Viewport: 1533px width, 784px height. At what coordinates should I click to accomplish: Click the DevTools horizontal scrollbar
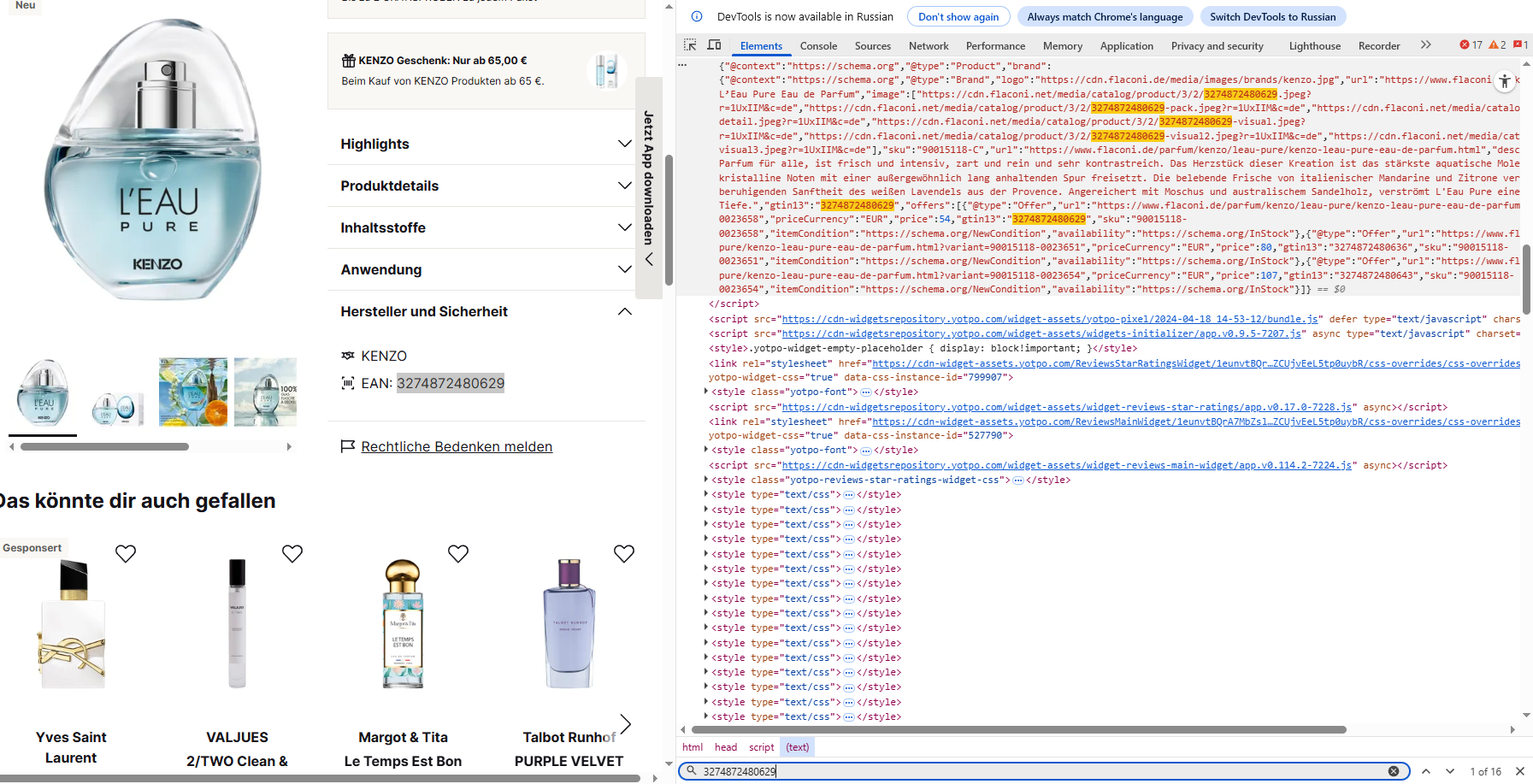[1018, 729]
